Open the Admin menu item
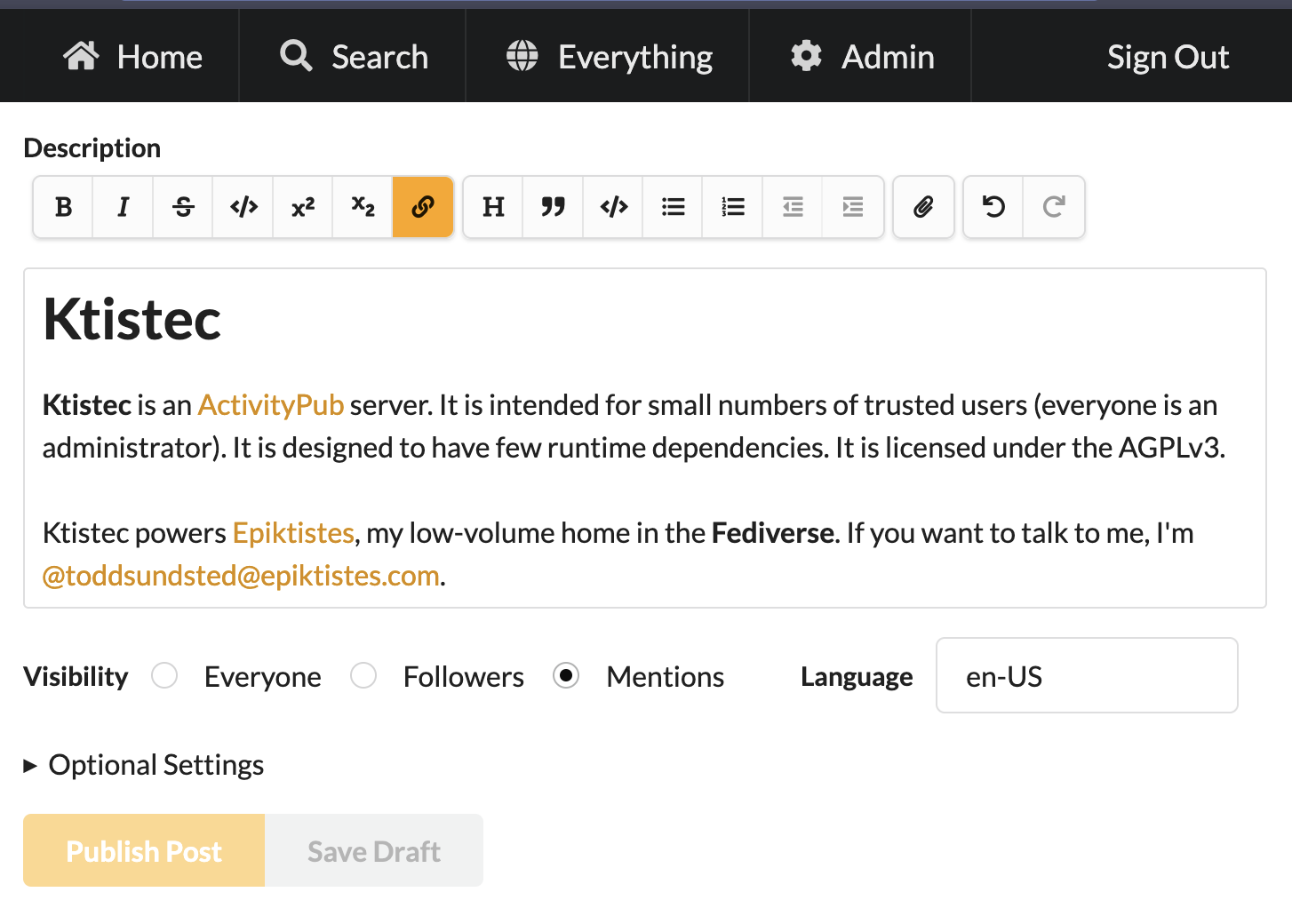1292x924 pixels. [862, 57]
